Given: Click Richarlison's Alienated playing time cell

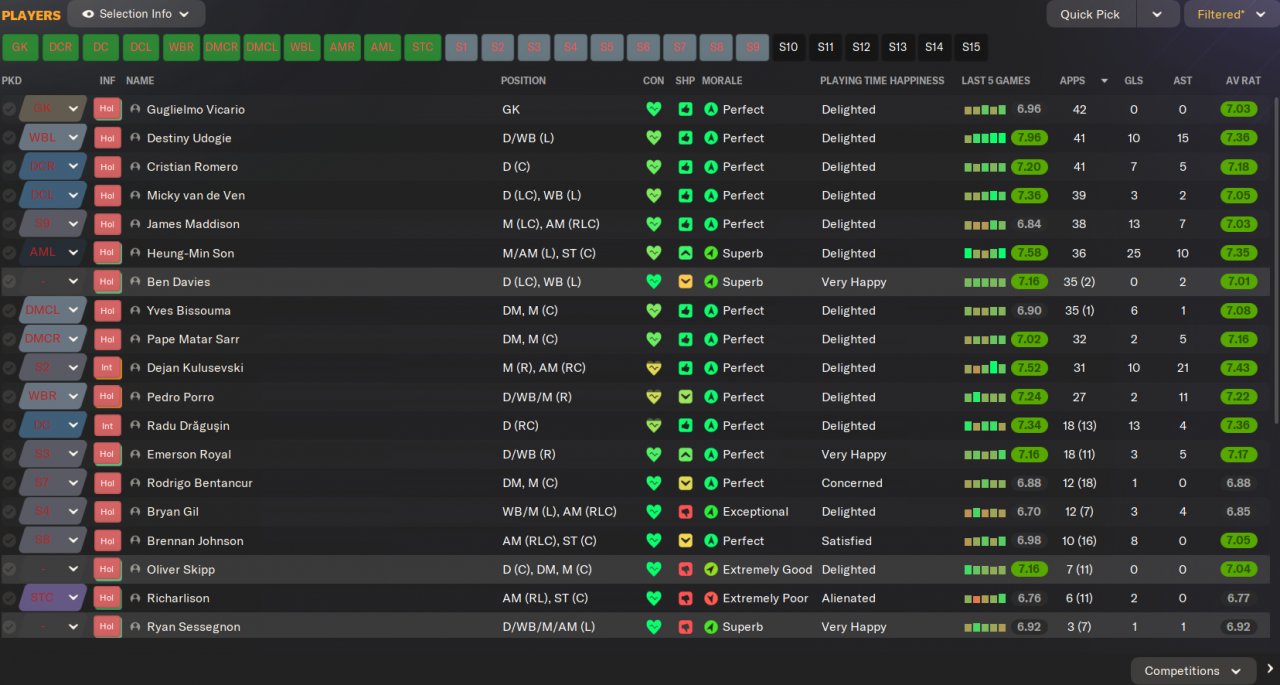Looking at the screenshot, I should pyautogui.click(x=848, y=598).
